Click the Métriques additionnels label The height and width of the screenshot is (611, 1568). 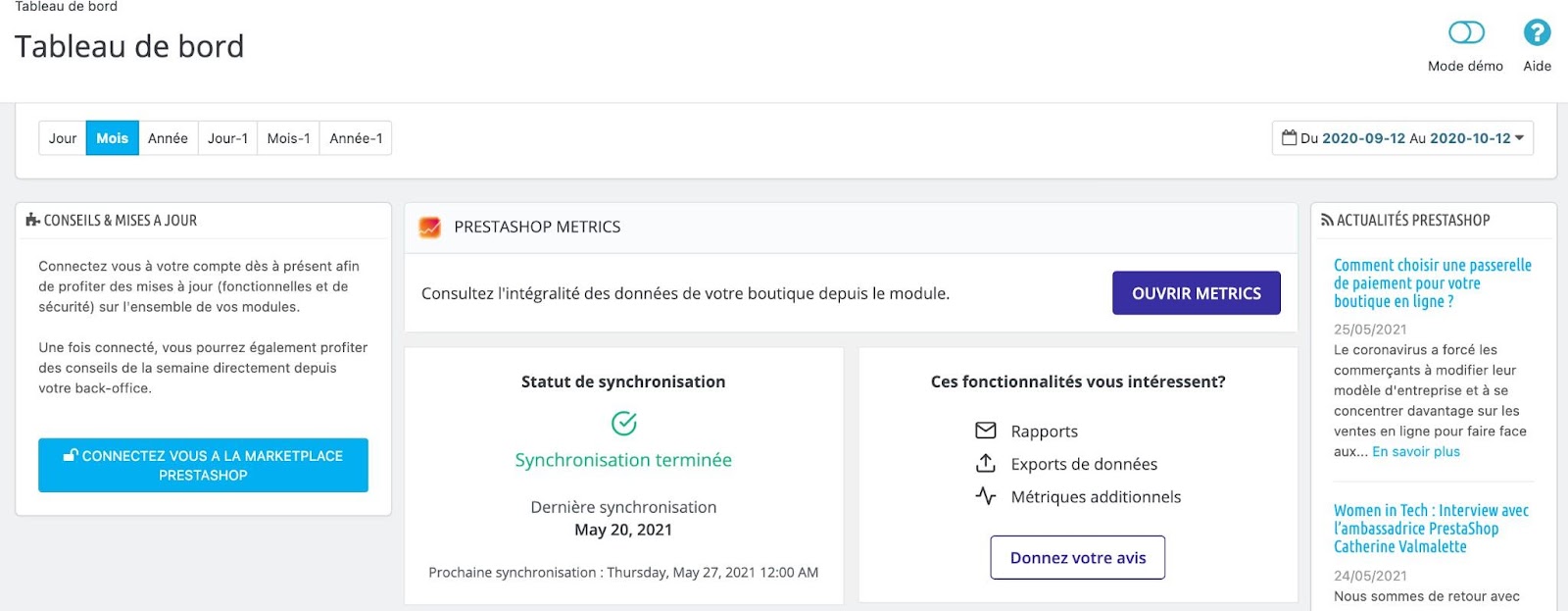click(x=1096, y=497)
